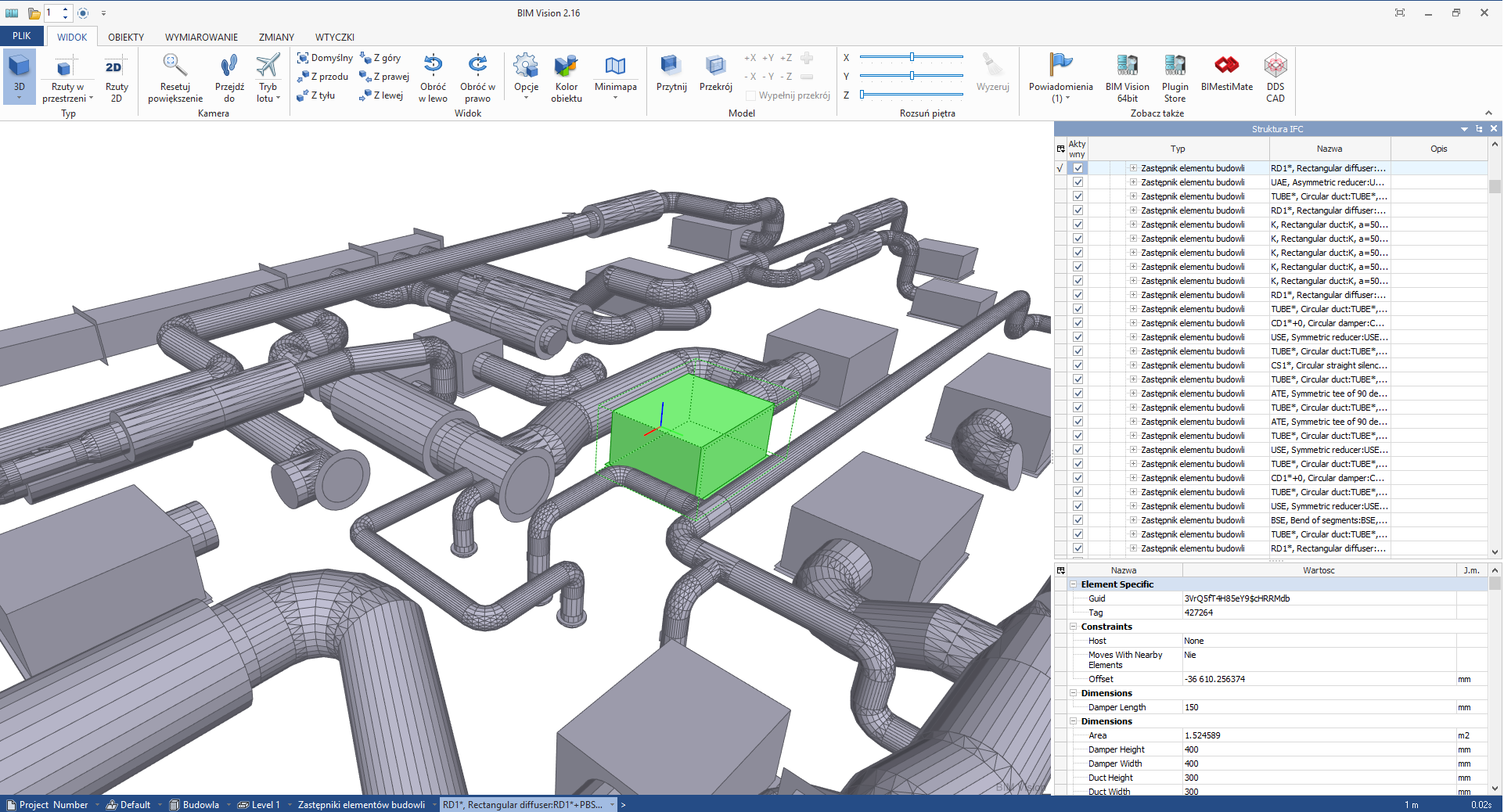Switch to the WYMIAROWANIE tab
Screen dimensions: 1504x812
201,37
